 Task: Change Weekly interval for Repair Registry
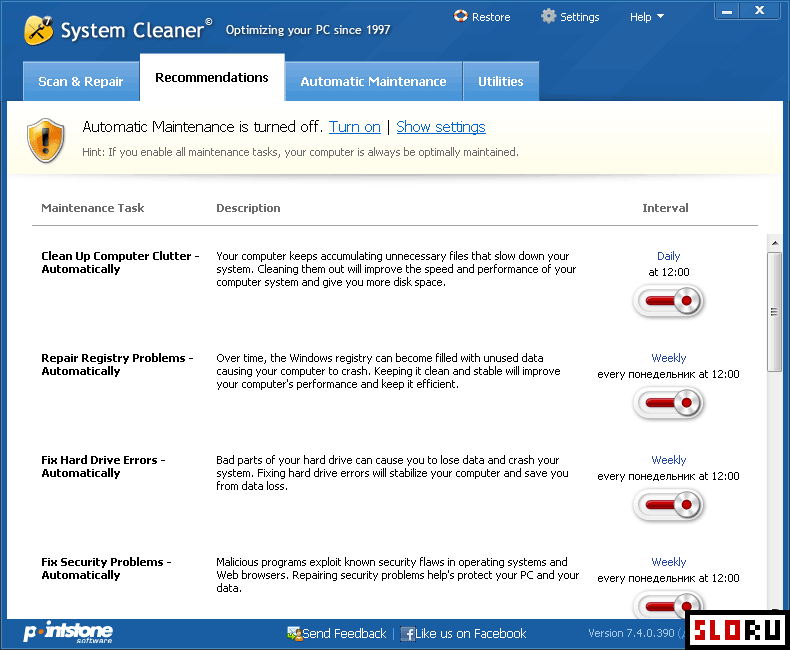click(x=668, y=358)
